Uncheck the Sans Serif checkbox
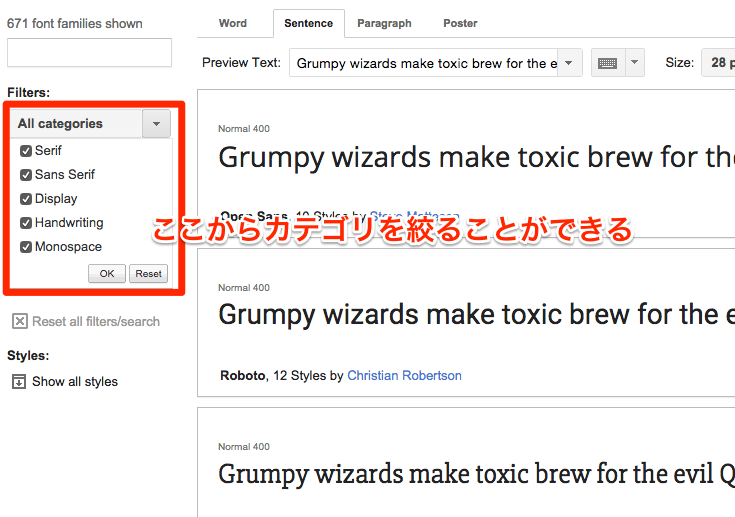Image resolution: width=735 pixels, height=517 pixels. [26, 175]
